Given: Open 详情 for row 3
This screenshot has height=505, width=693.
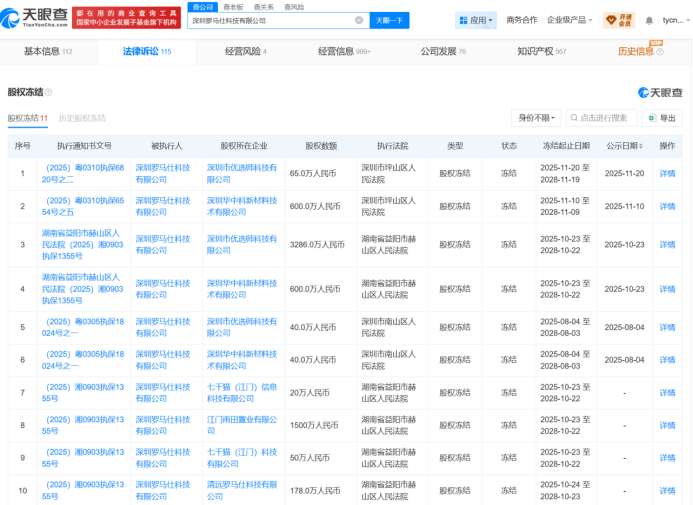Looking at the screenshot, I should pos(667,245).
